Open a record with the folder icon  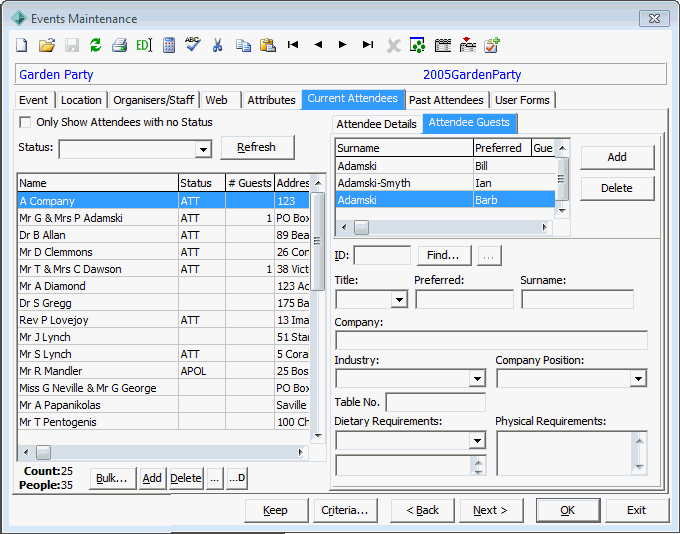click(47, 45)
